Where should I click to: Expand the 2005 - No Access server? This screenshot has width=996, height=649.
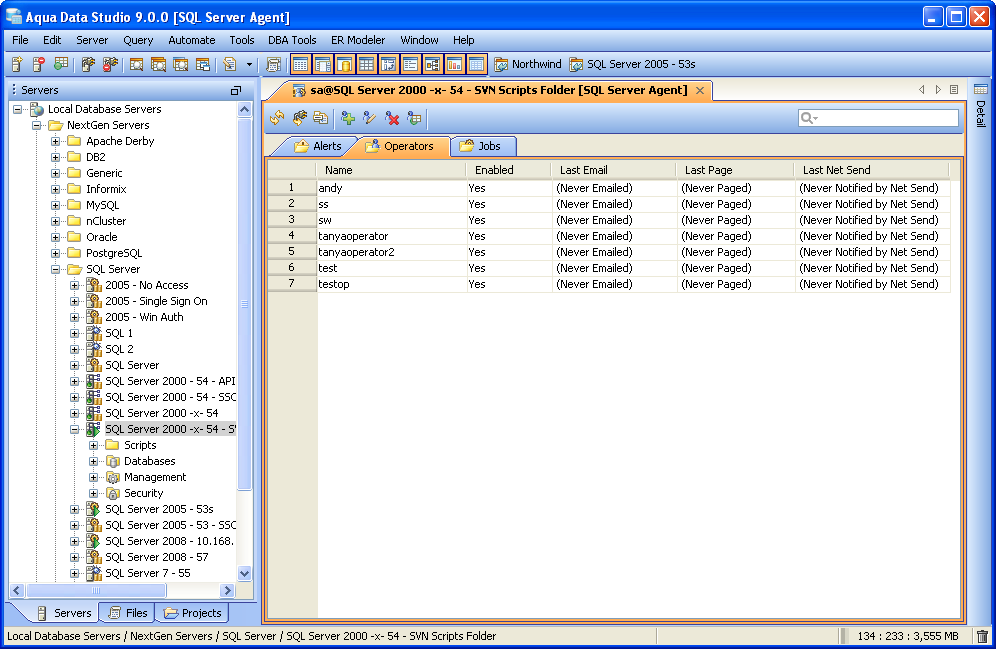[75, 285]
